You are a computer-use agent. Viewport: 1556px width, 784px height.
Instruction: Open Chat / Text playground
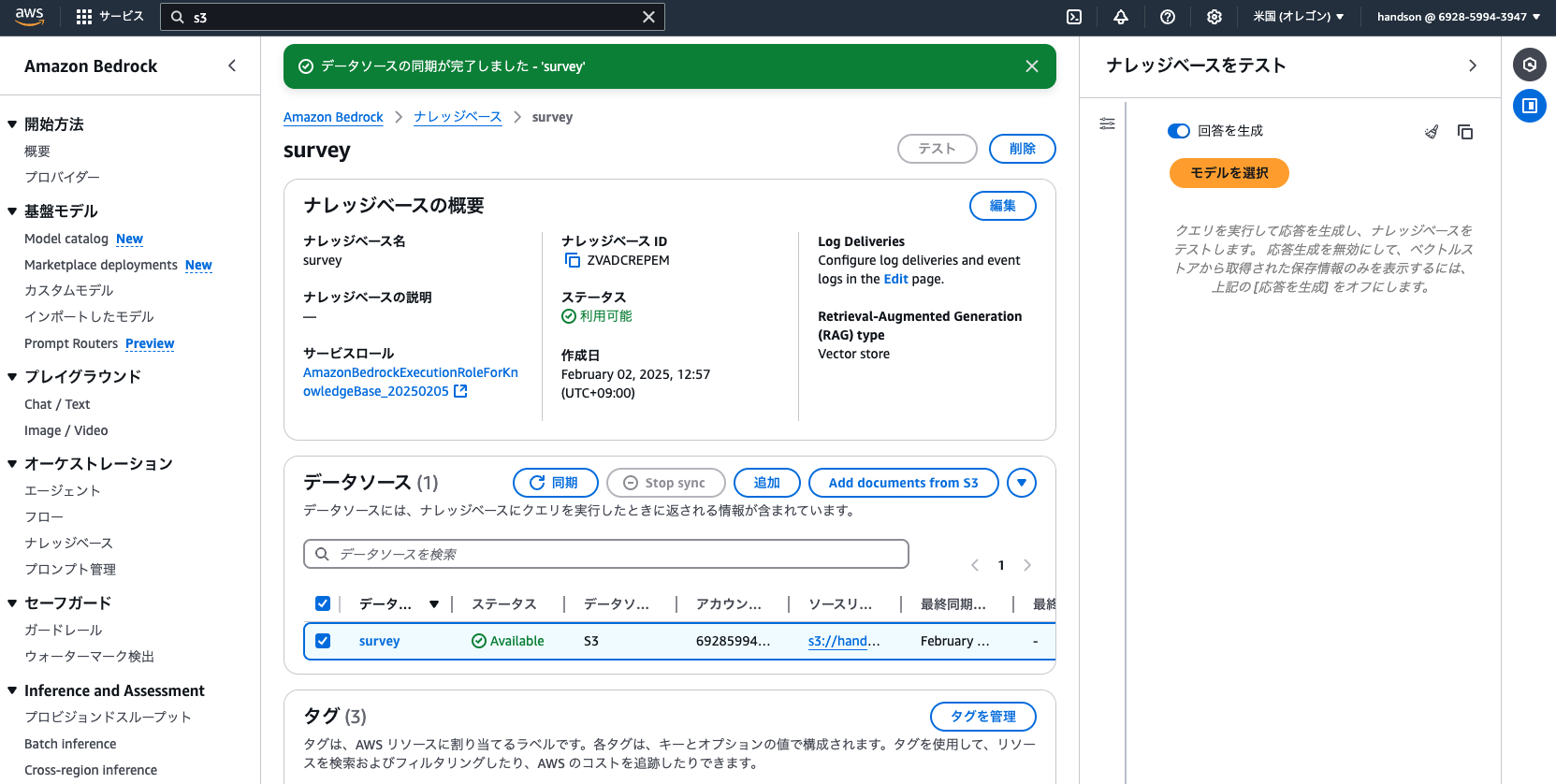[x=57, y=404]
